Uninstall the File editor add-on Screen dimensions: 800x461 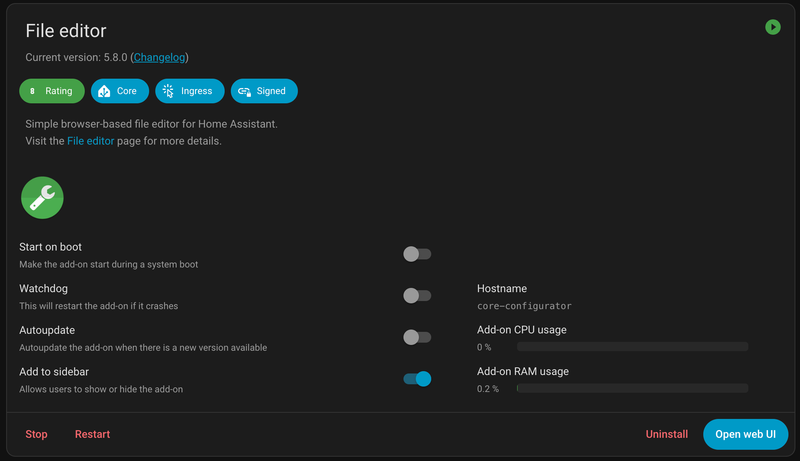pyautogui.click(x=667, y=434)
